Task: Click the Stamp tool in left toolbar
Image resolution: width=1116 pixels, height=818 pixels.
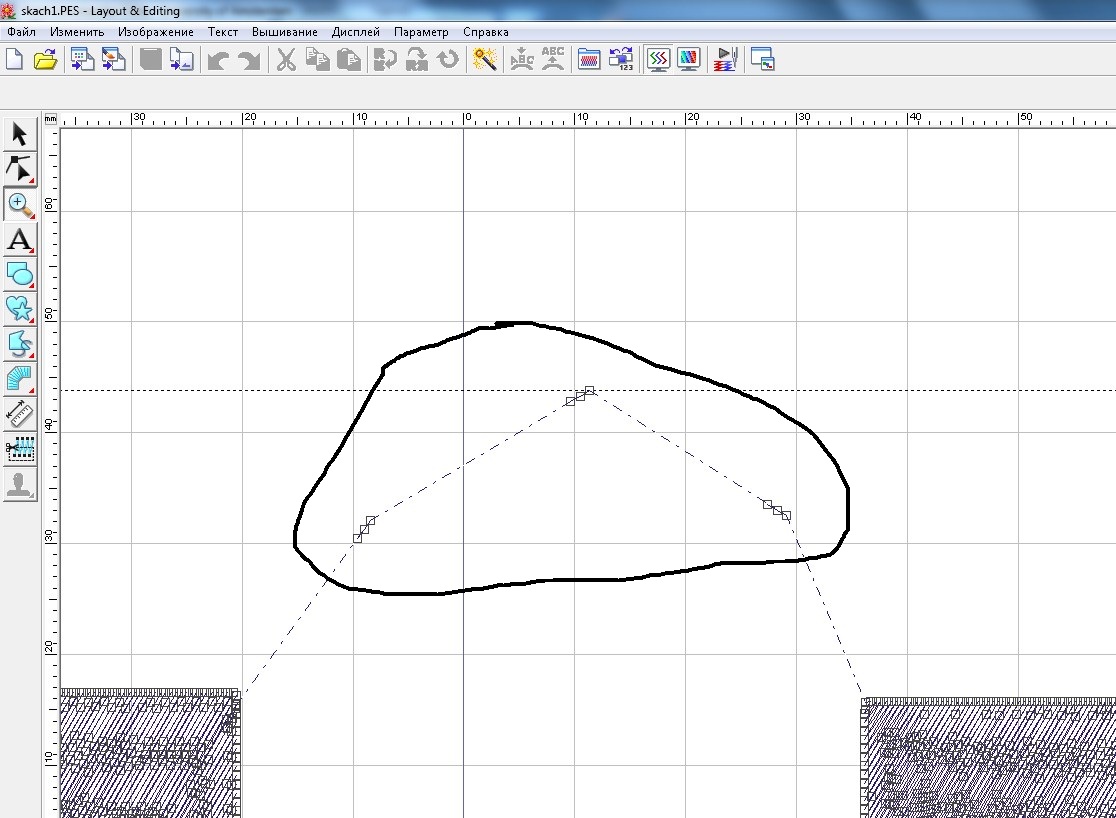Action: click(20, 485)
